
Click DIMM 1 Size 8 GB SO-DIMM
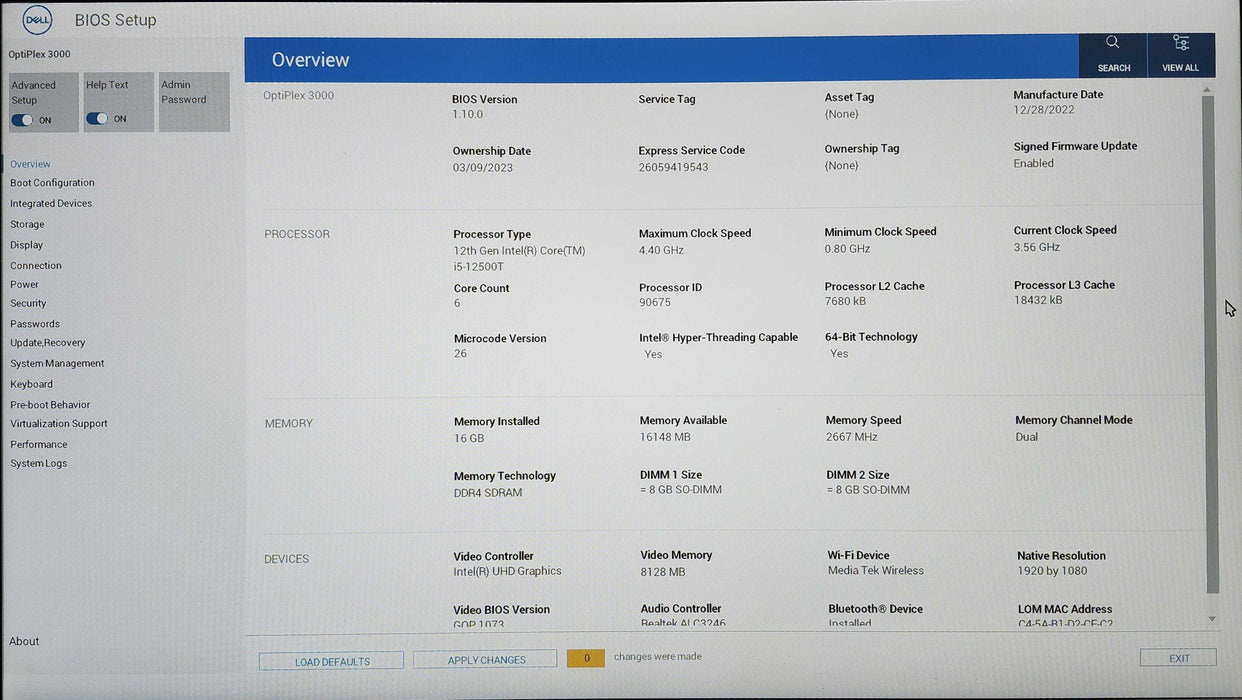[681, 490]
